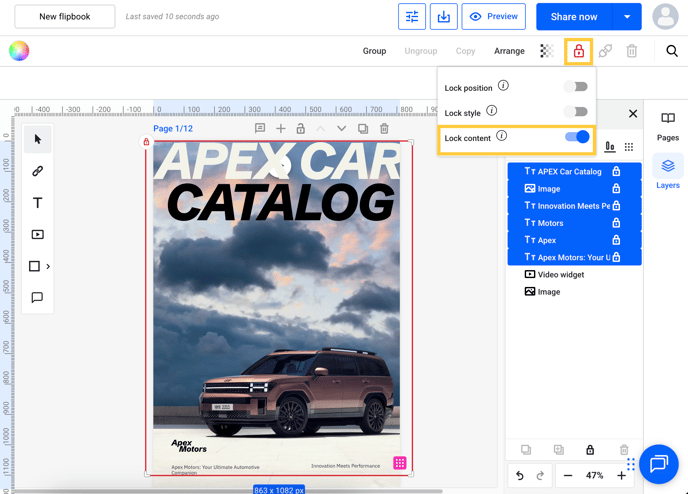688x494 pixels.
Task: Select the link tool in left toolbar
Action: click(37, 171)
